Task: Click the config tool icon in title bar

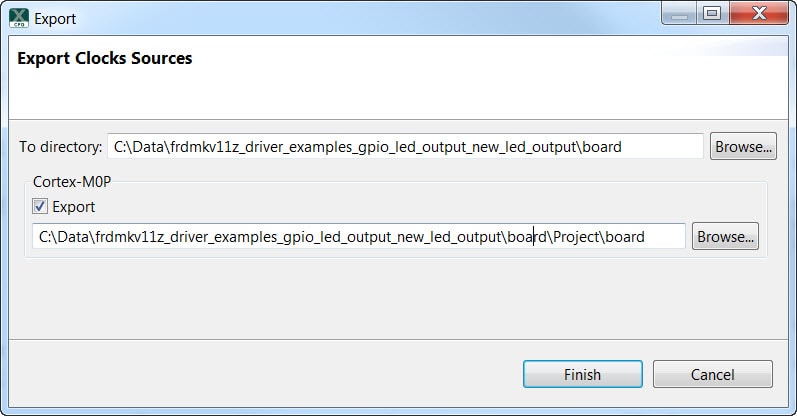Action: pos(18,18)
